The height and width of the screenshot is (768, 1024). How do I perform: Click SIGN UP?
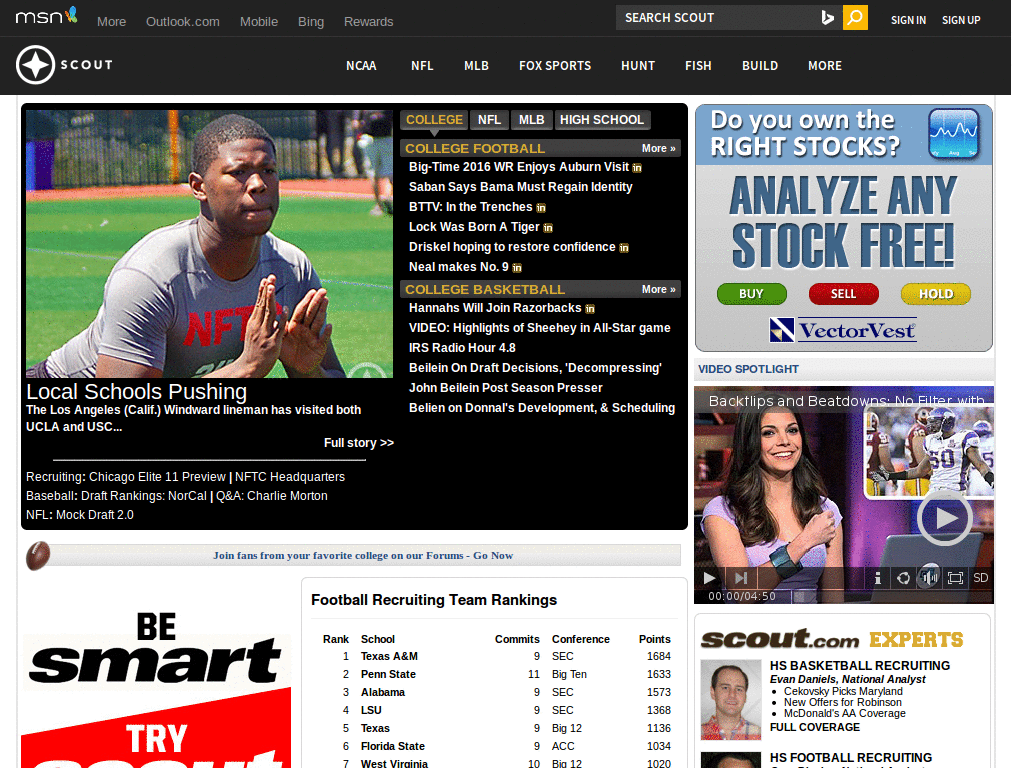point(961,20)
